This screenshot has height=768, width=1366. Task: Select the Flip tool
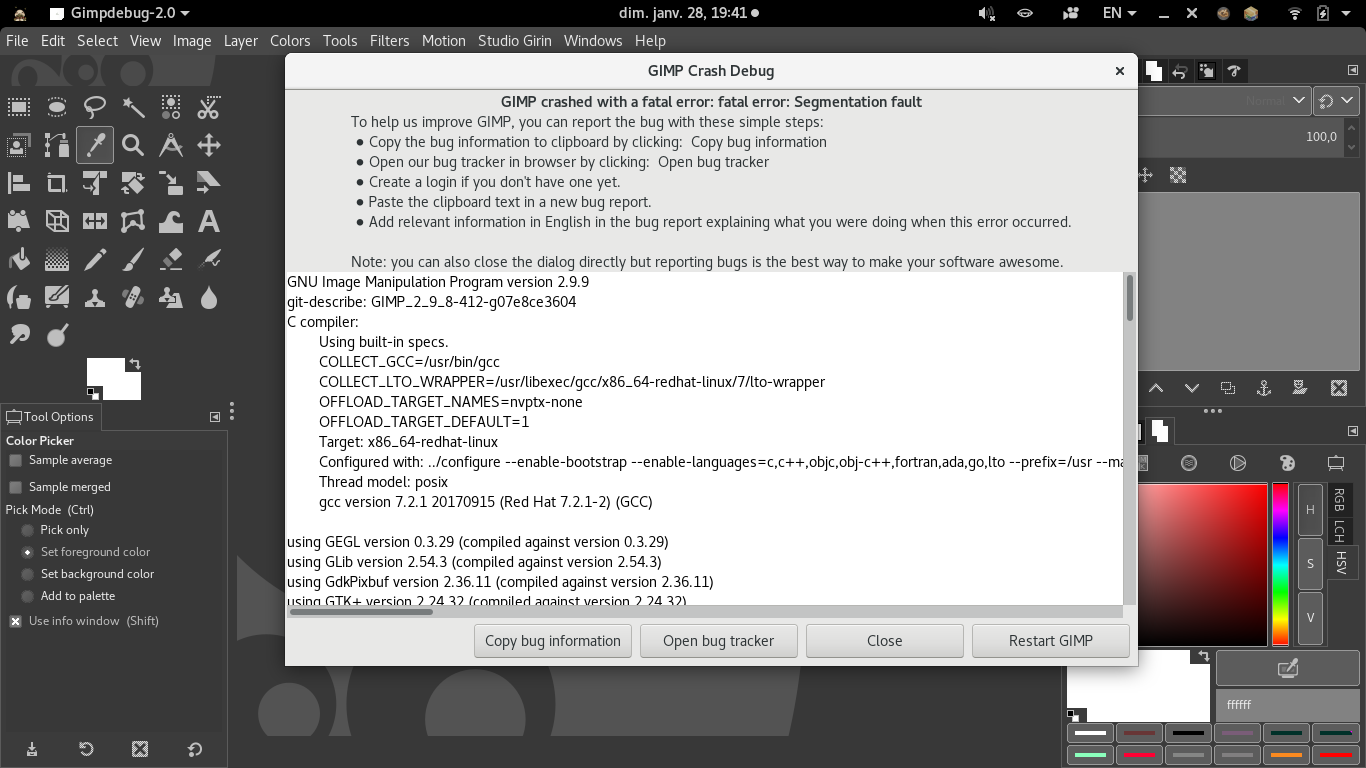[x=95, y=221]
